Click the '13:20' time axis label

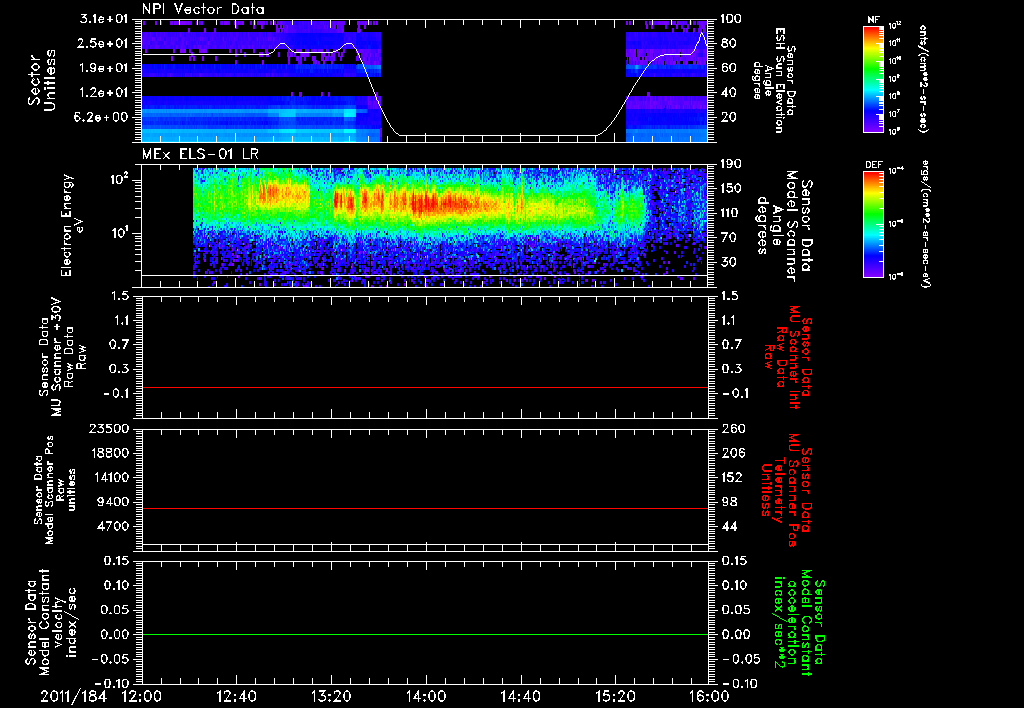click(331, 696)
